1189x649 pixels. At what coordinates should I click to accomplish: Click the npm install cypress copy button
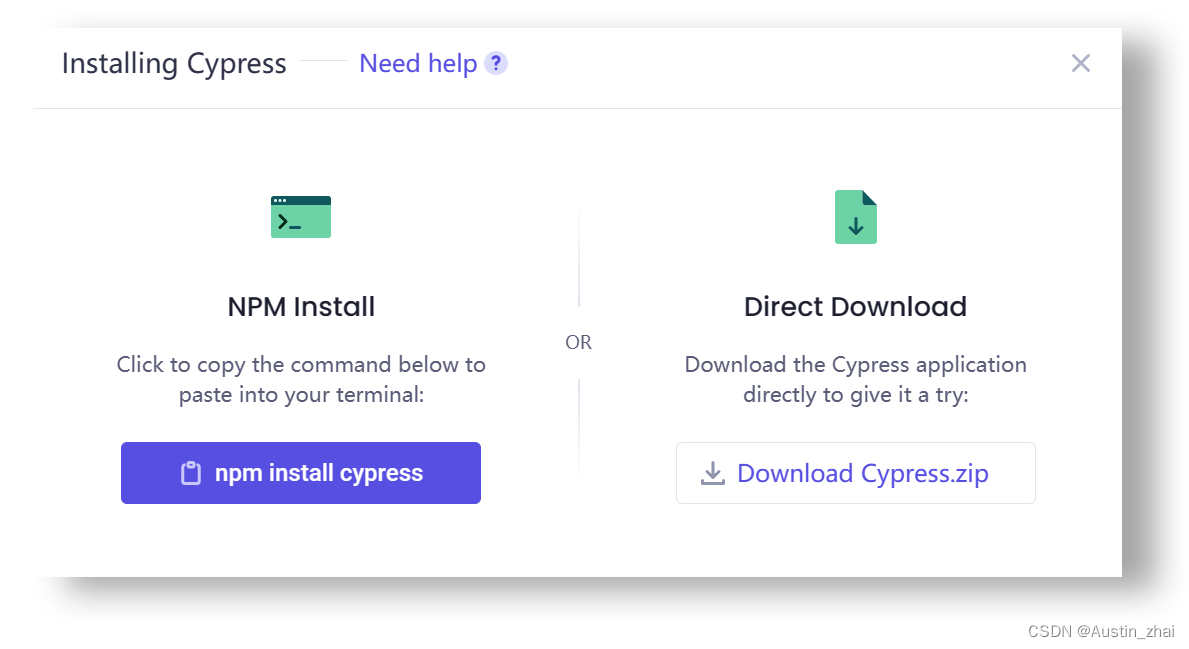click(300, 473)
